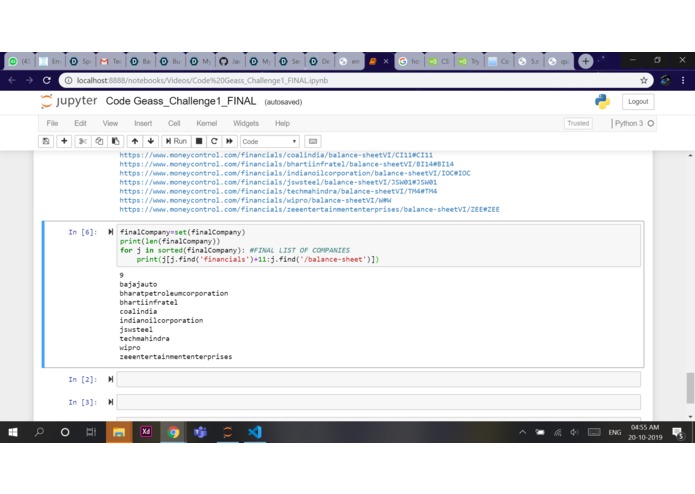Image resolution: width=695 pixels, height=494 pixels.
Task: Open the jswsteel balance-sheet link
Action: (278, 182)
